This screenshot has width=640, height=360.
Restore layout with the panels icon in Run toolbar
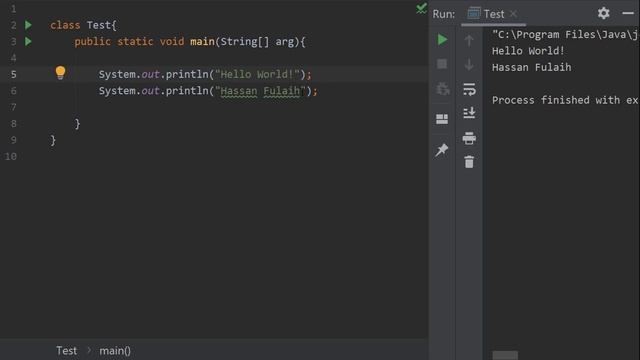click(x=442, y=119)
